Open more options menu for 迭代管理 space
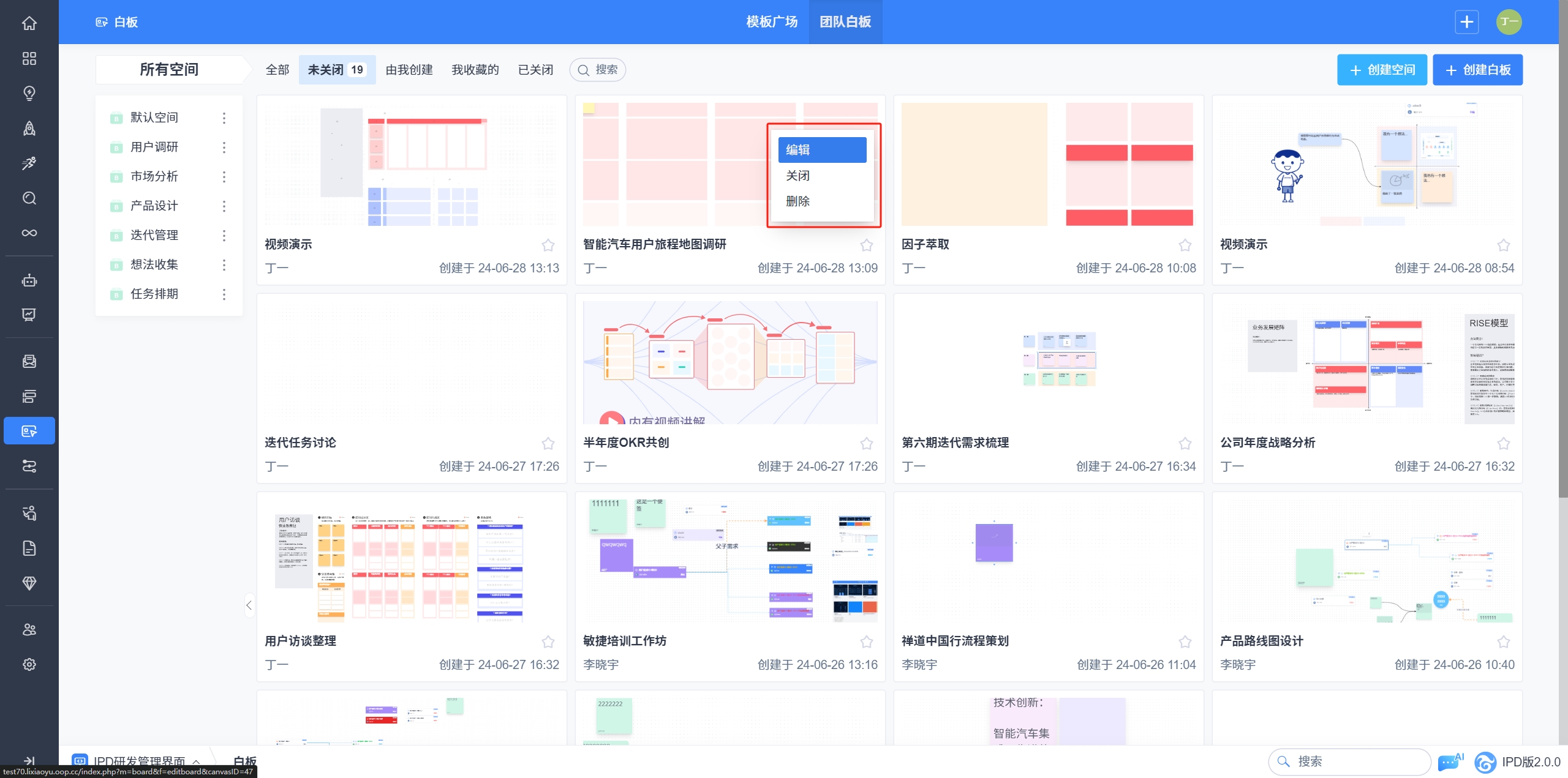Screen dimensions: 1568x778 [224, 235]
